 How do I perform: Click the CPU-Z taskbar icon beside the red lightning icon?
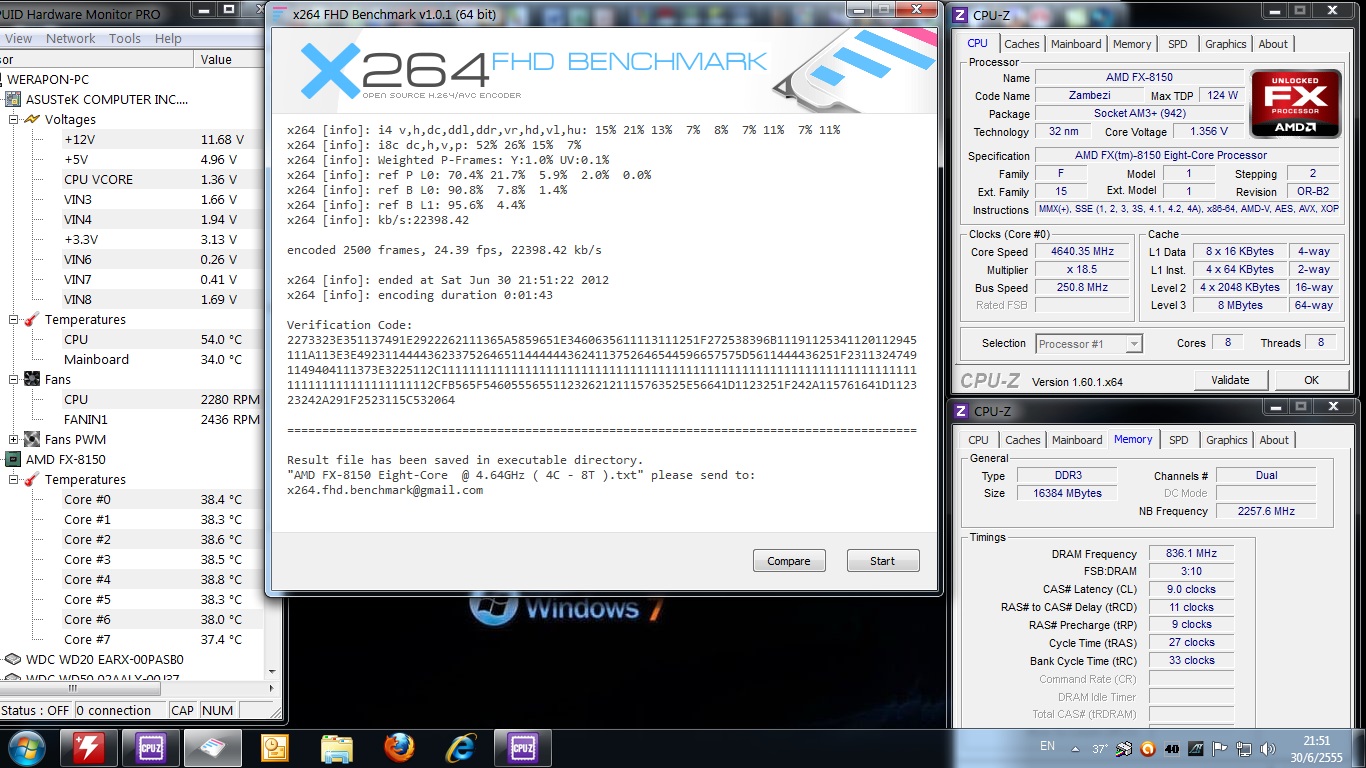[150, 747]
